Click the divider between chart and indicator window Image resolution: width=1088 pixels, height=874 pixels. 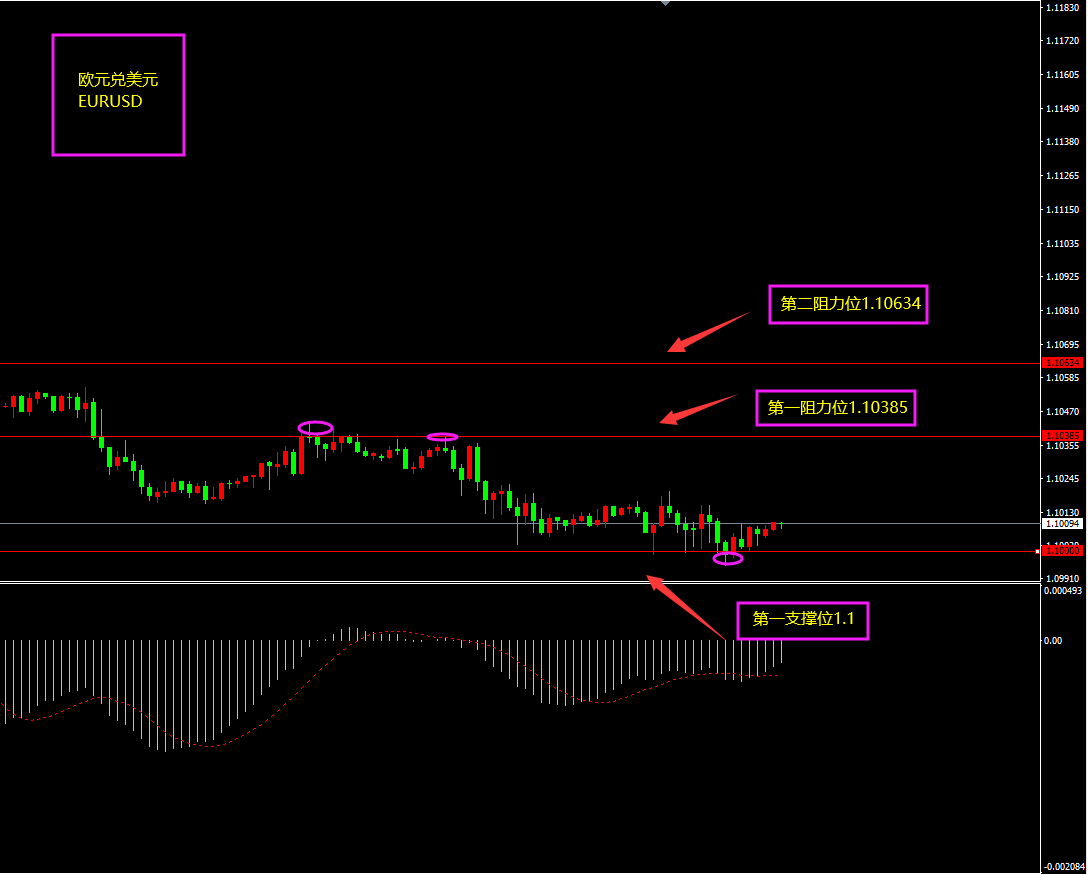[520, 582]
